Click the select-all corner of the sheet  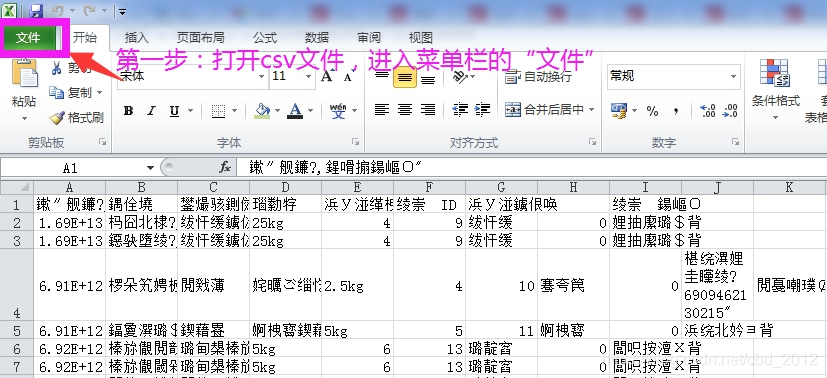[17, 187]
